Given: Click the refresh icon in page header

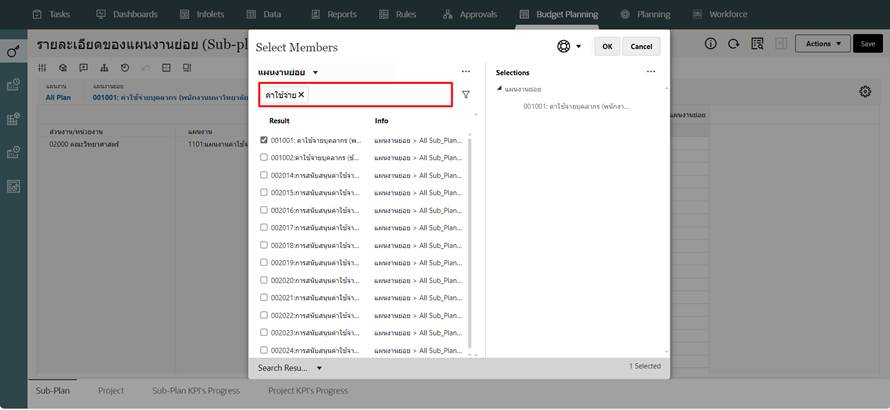Looking at the screenshot, I should pyautogui.click(x=733, y=44).
